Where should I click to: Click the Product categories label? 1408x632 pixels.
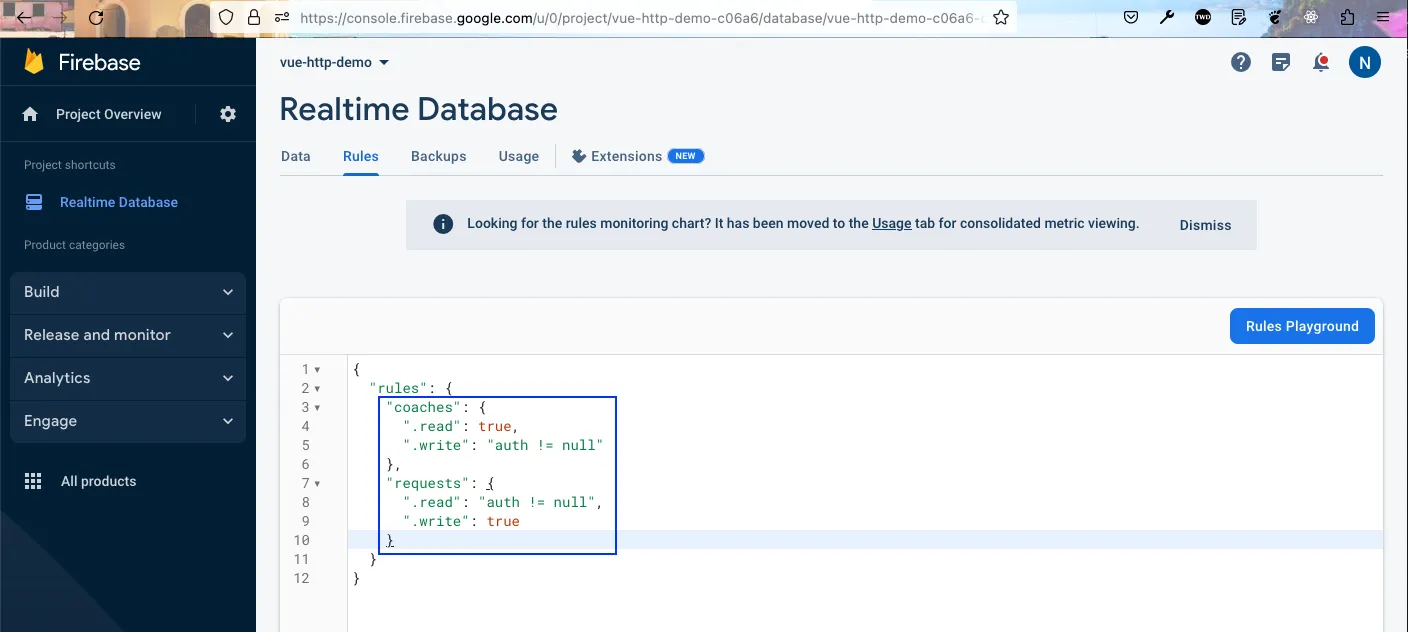(x=74, y=245)
